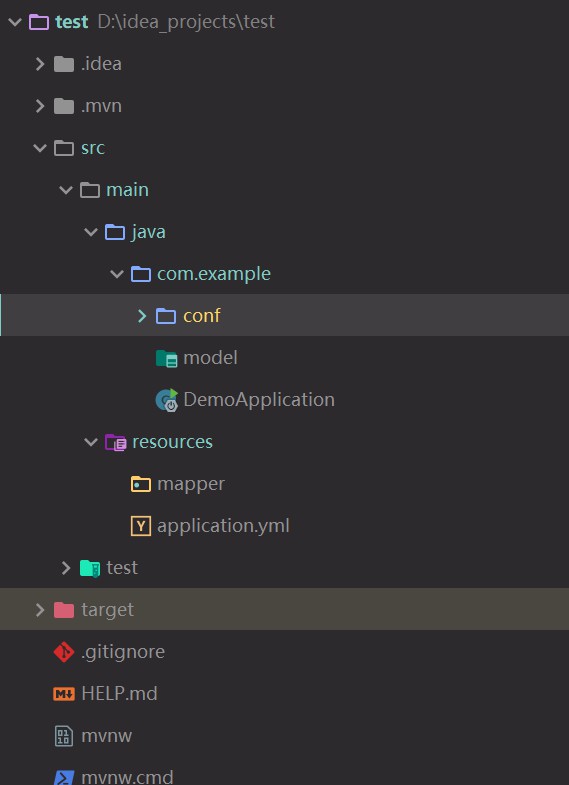Expand the target folder
This screenshot has width=569, height=785.
click(40, 609)
